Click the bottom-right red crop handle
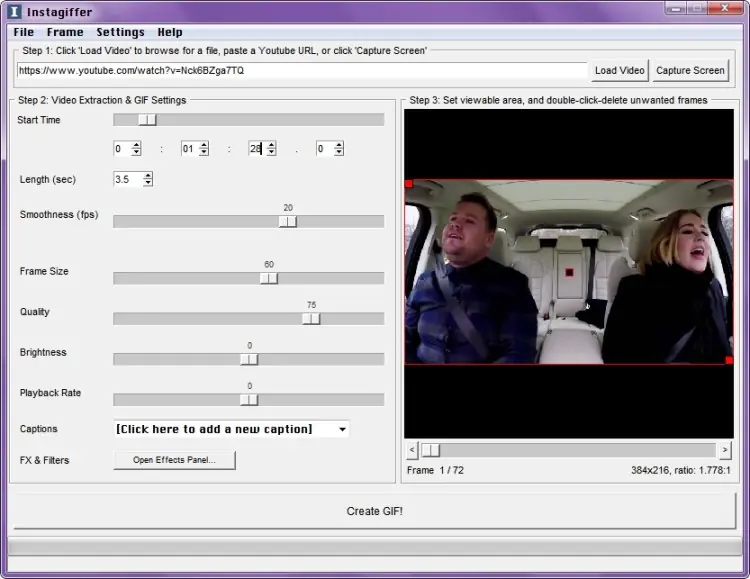 (x=729, y=360)
